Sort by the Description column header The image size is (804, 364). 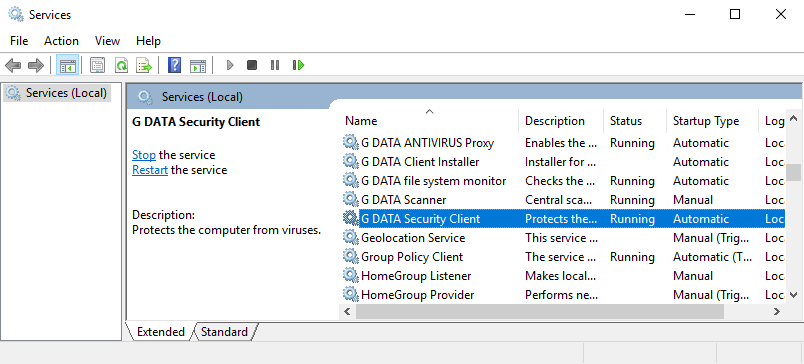coord(561,121)
